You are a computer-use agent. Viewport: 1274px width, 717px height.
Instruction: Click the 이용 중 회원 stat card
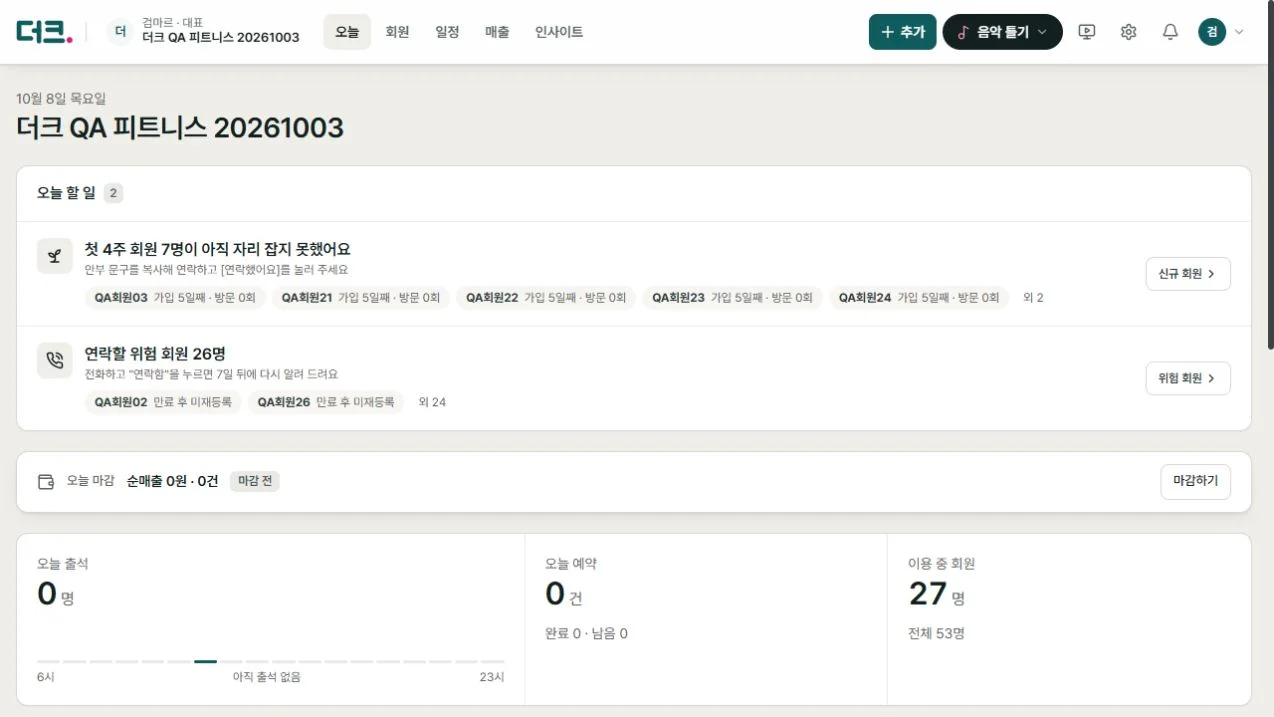pos(1069,619)
